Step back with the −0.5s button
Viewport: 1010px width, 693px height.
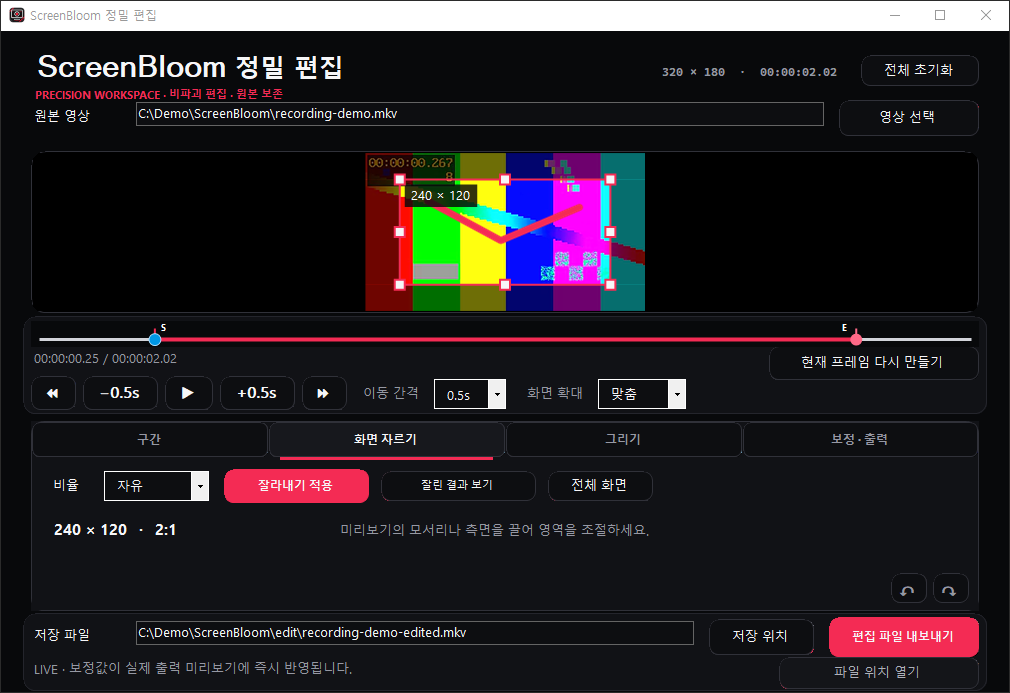pos(120,393)
